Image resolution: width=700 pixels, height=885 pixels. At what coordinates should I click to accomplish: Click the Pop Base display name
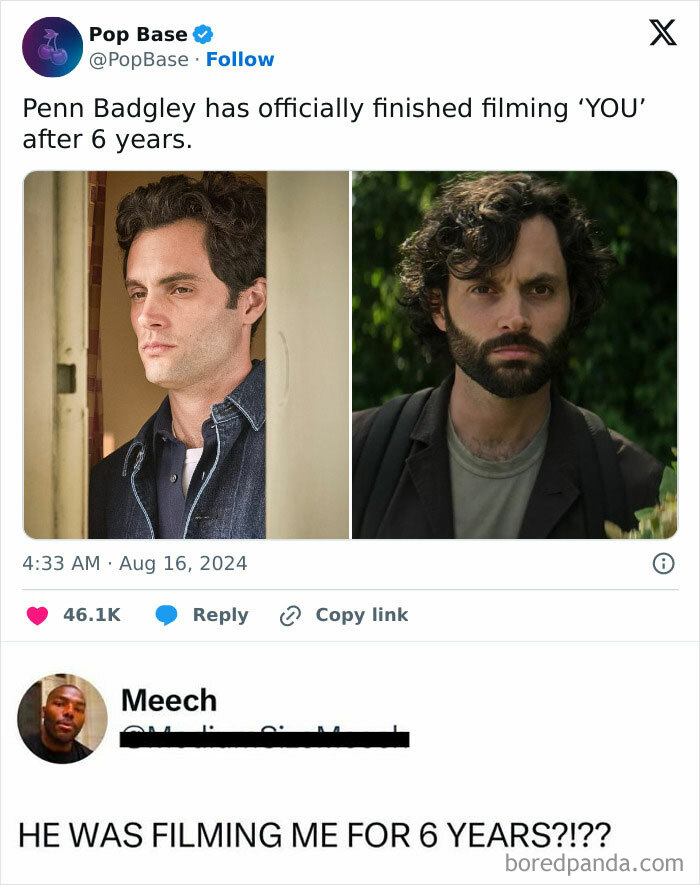(x=138, y=34)
